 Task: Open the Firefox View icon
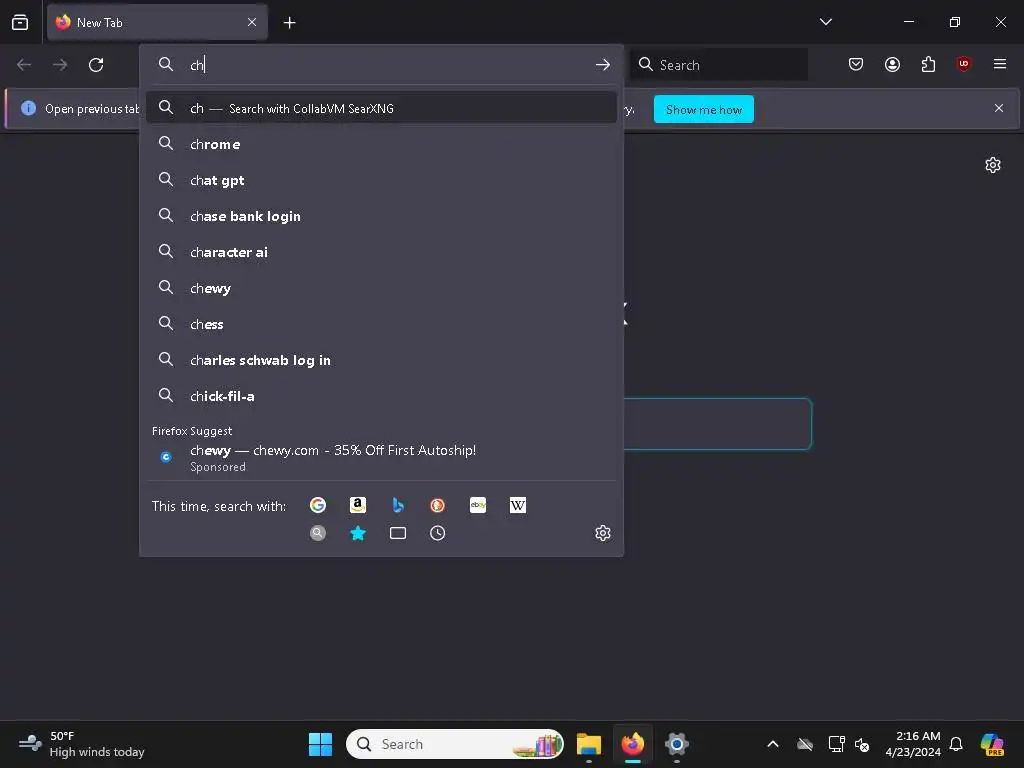point(20,22)
